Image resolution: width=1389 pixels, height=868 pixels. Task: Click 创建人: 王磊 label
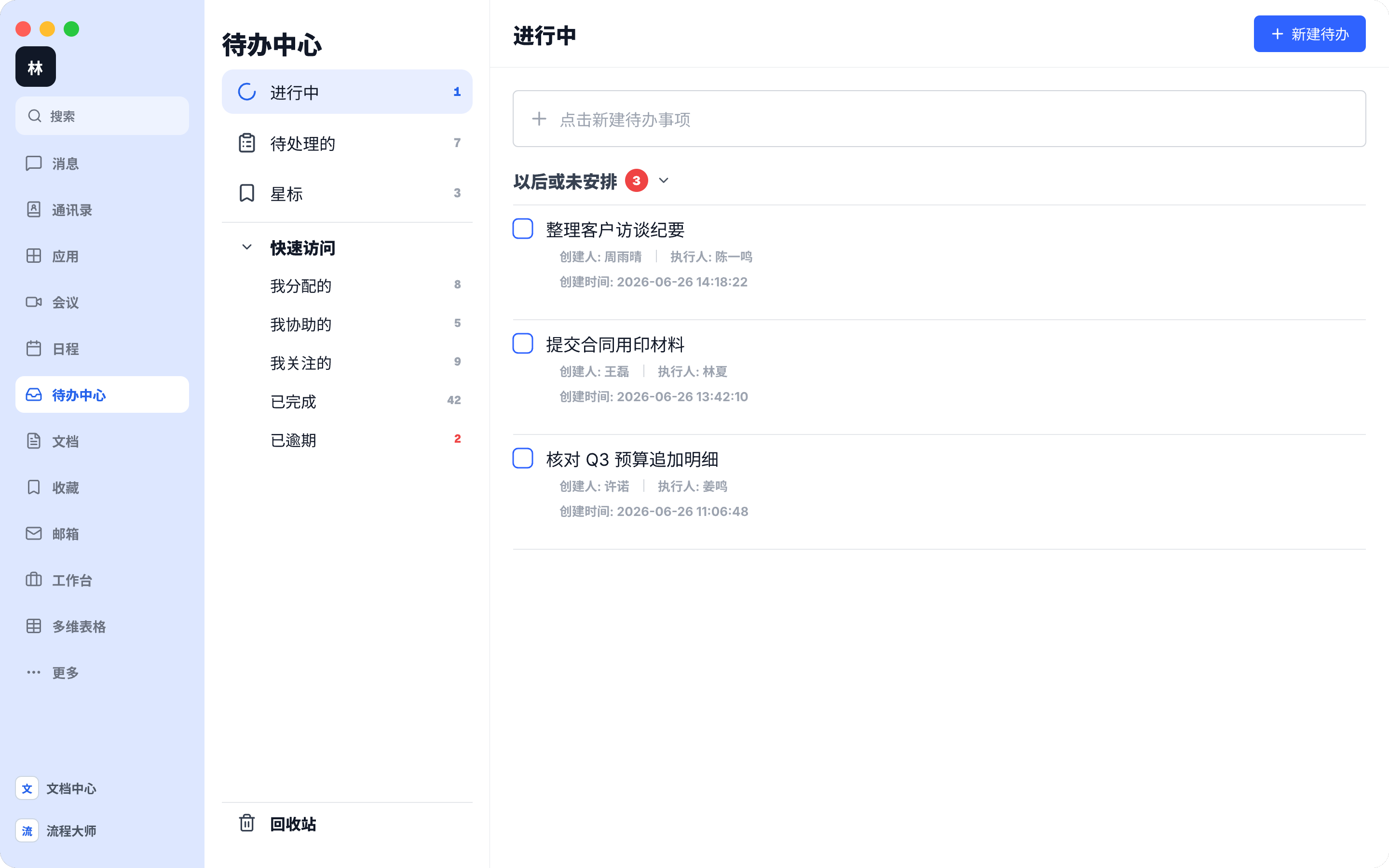[594, 371]
